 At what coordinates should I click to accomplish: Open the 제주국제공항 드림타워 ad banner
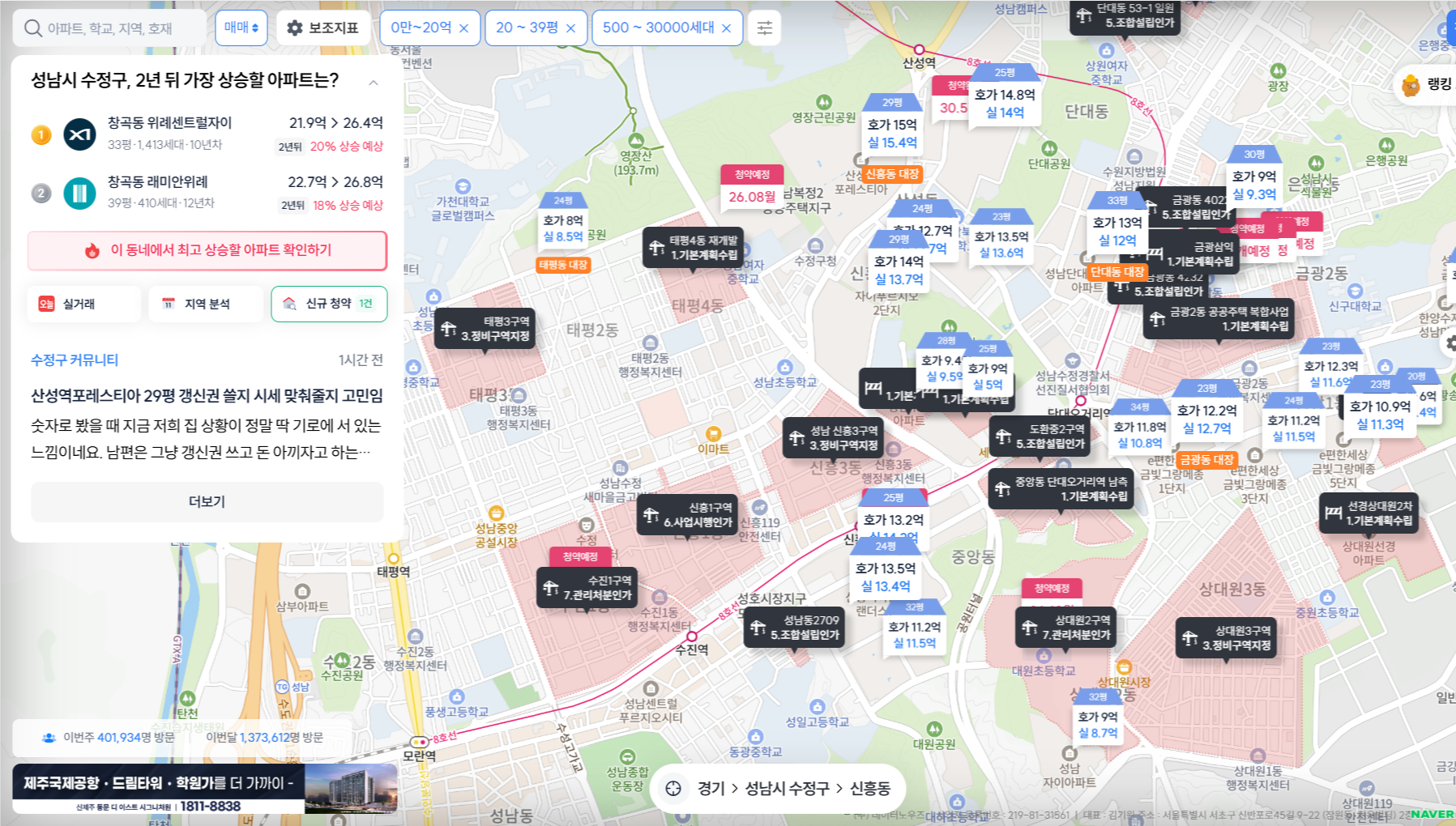(204, 789)
